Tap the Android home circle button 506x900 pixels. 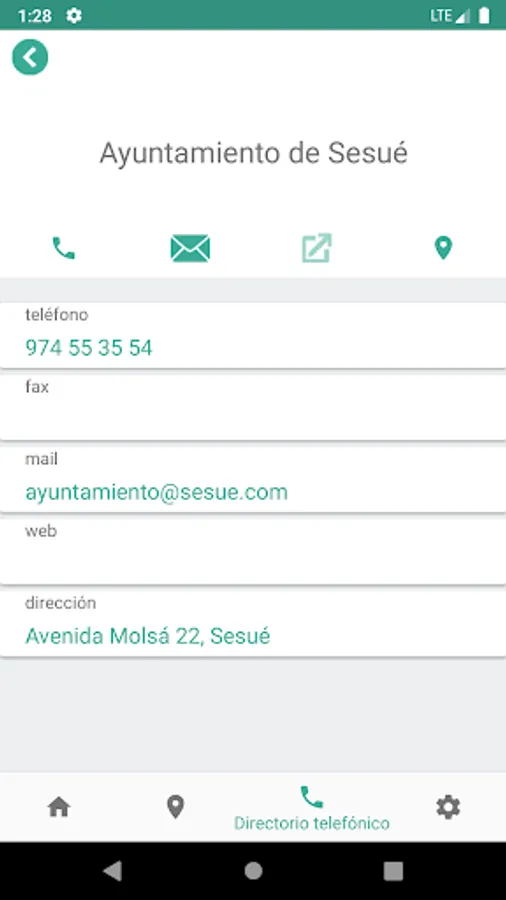click(253, 871)
